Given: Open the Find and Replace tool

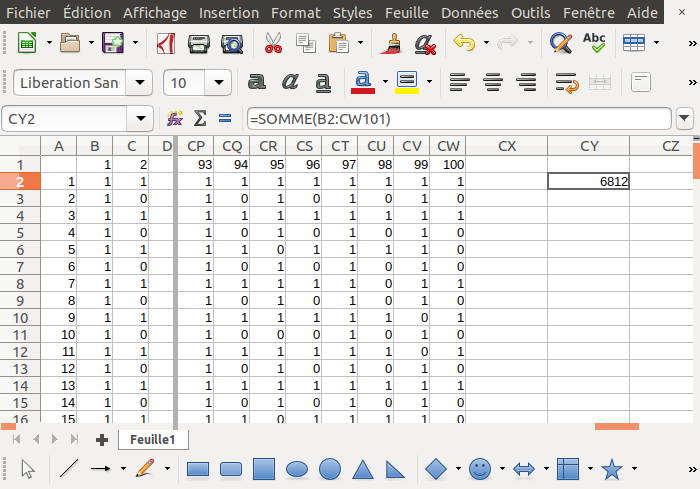Looking at the screenshot, I should [x=561, y=44].
